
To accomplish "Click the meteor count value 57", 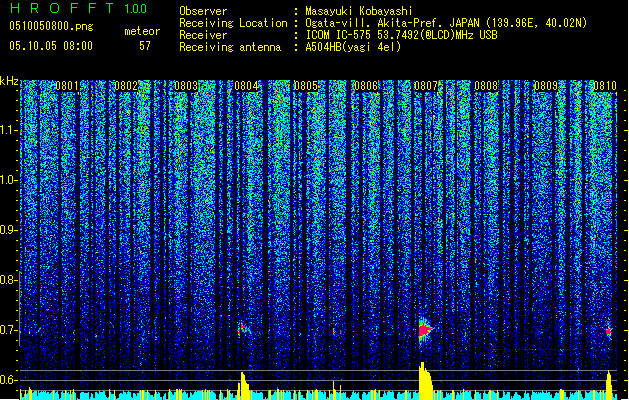I will 145,46.
